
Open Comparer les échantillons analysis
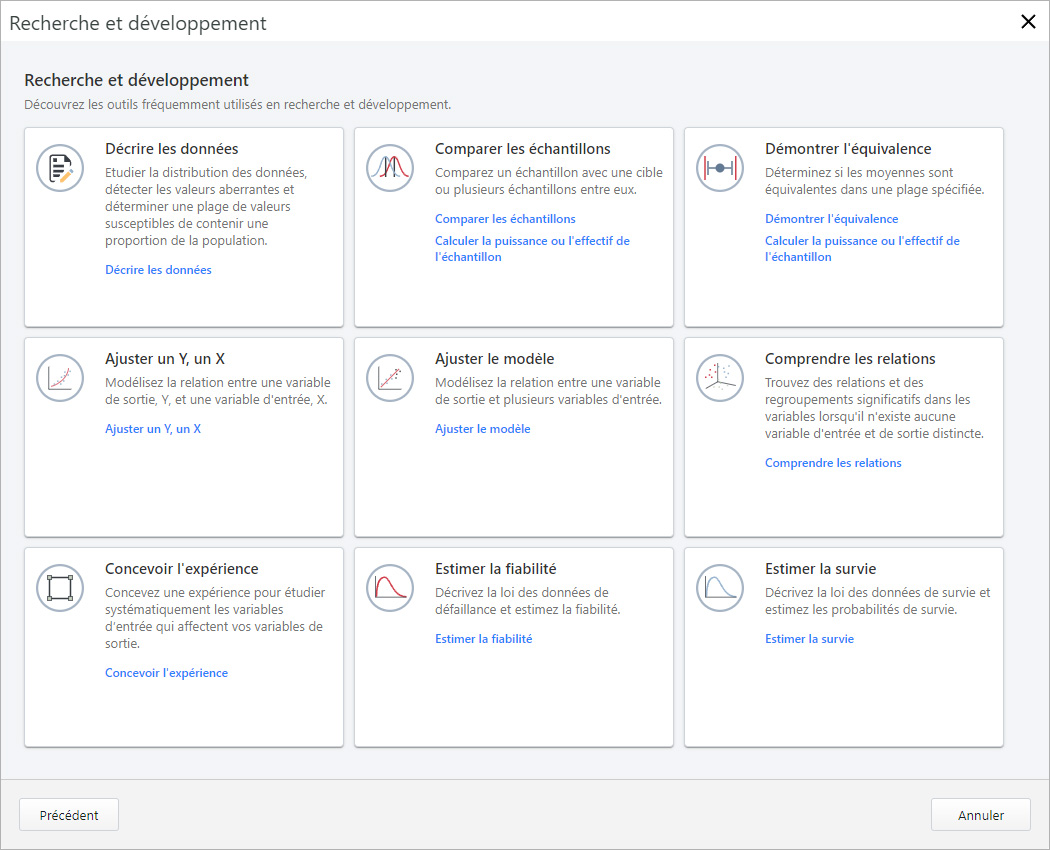505,218
